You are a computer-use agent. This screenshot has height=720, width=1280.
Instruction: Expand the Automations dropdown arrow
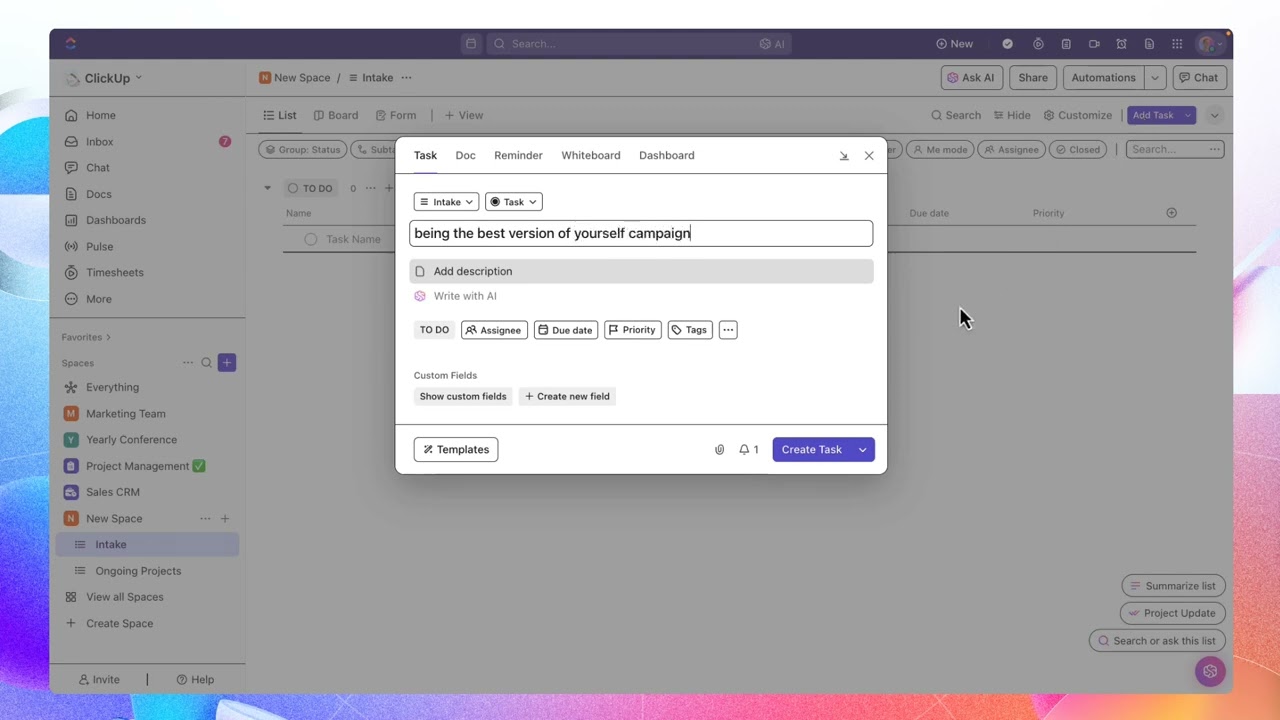[x=1155, y=78]
